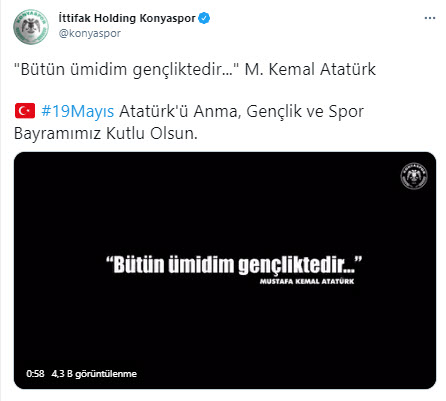Click the İttifak Holding Konyaspor display name
The height and width of the screenshot is (401, 446).
[127, 18]
